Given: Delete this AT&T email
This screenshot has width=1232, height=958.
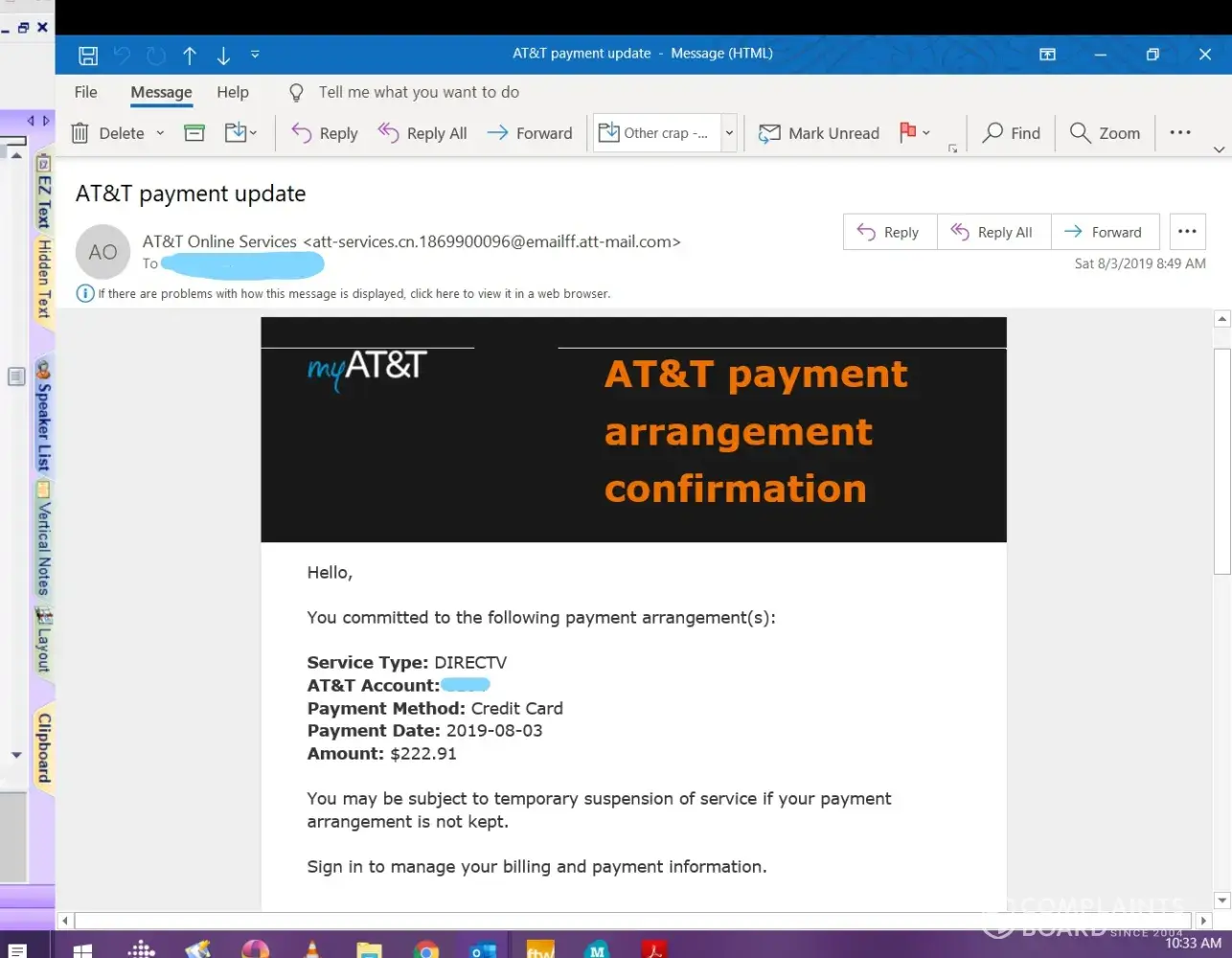Looking at the screenshot, I should [108, 133].
